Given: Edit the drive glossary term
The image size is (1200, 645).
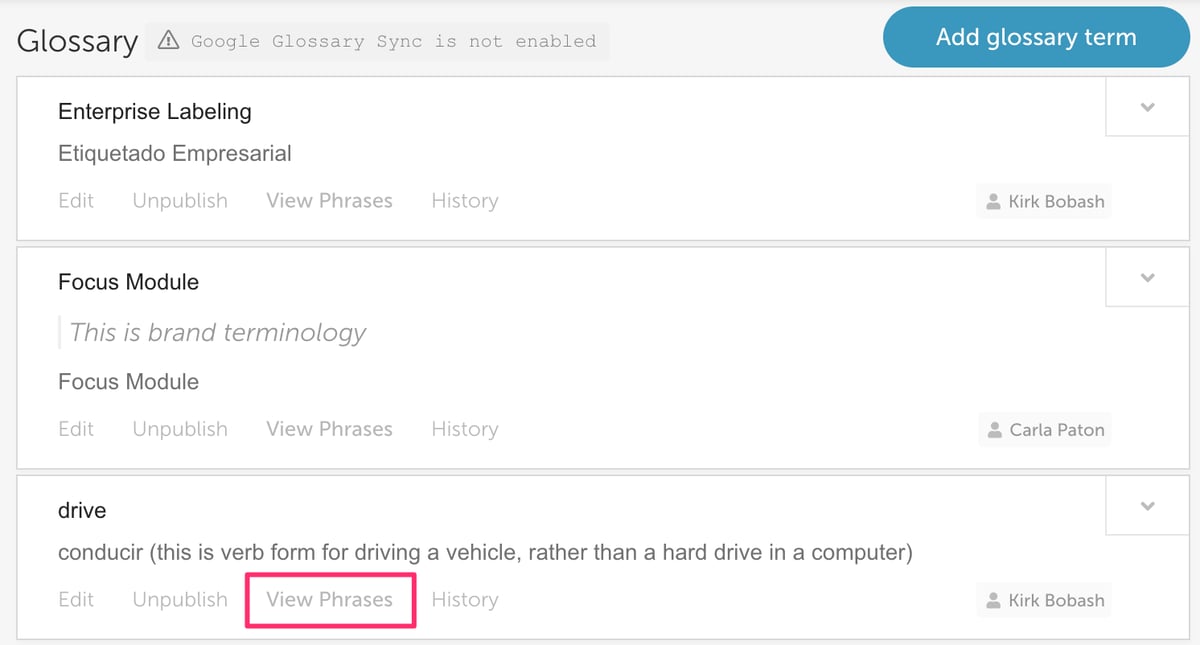Looking at the screenshot, I should pyautogui.click(x=76, y=600).
